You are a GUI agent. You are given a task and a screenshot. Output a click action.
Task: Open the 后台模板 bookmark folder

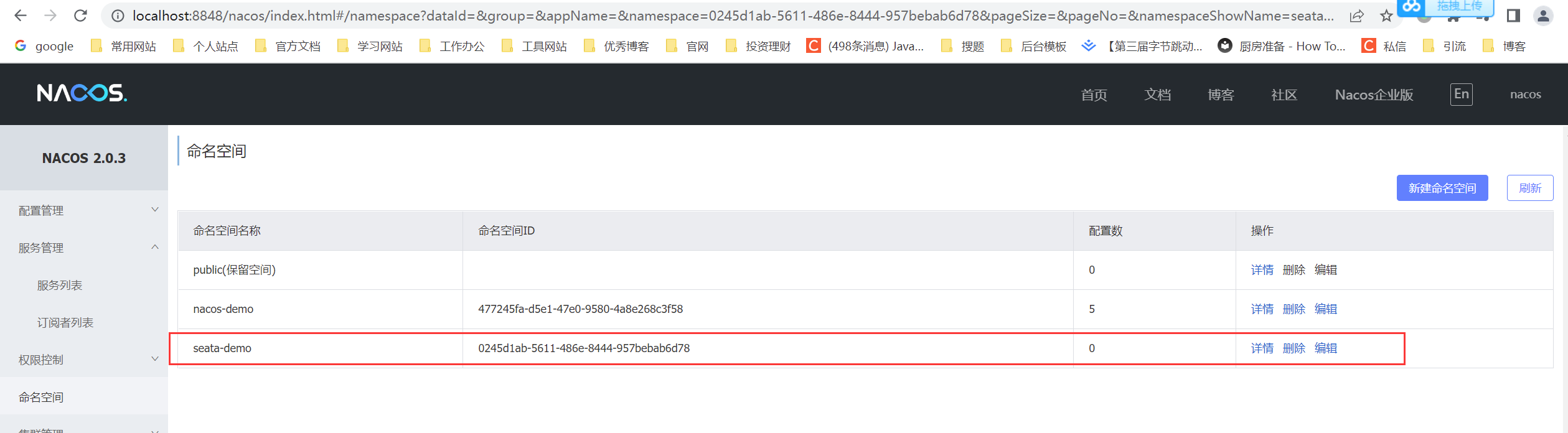point(1033,46)
